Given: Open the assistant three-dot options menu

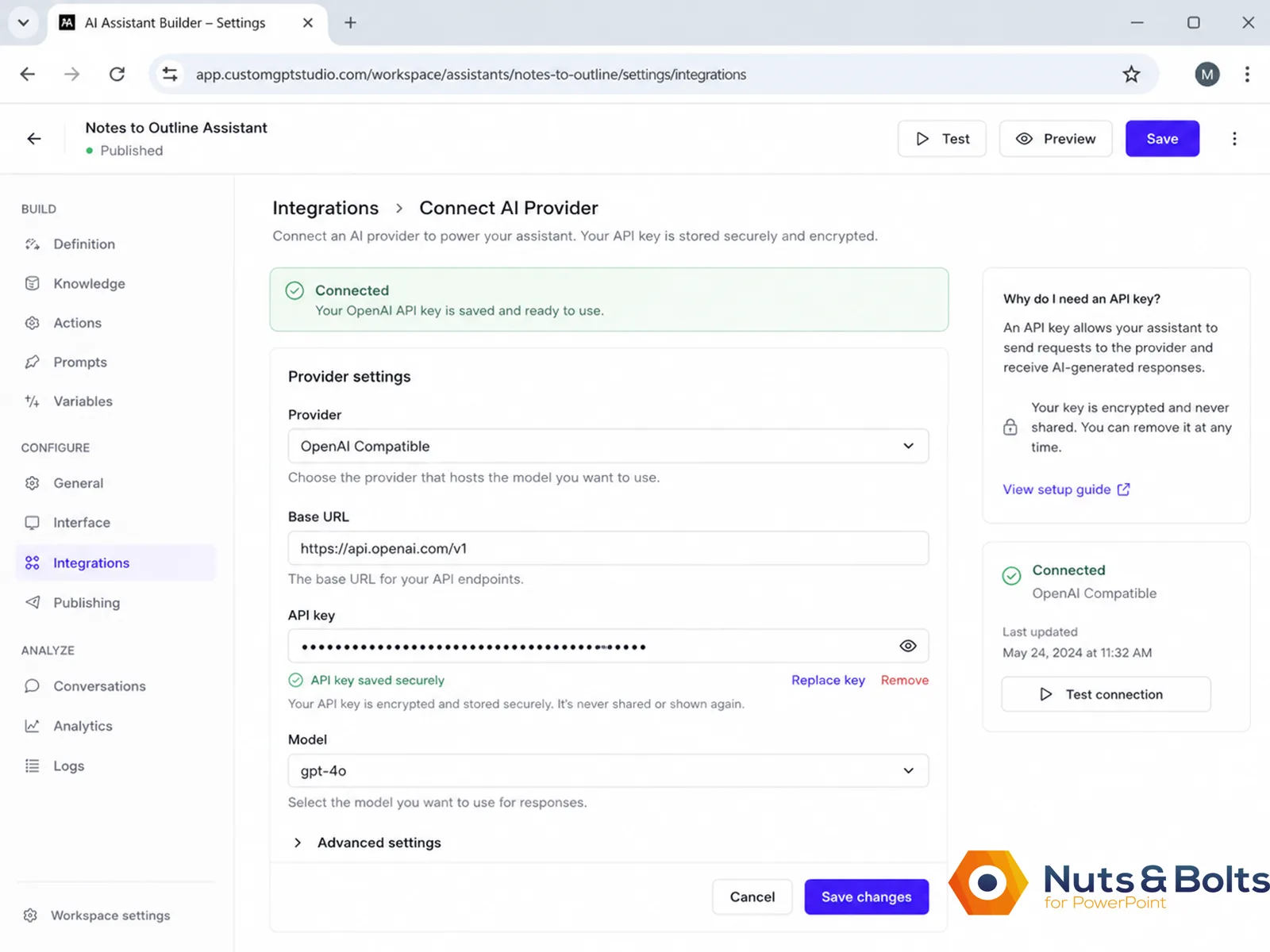Looking at the screenshot, I should [1234, 139].
